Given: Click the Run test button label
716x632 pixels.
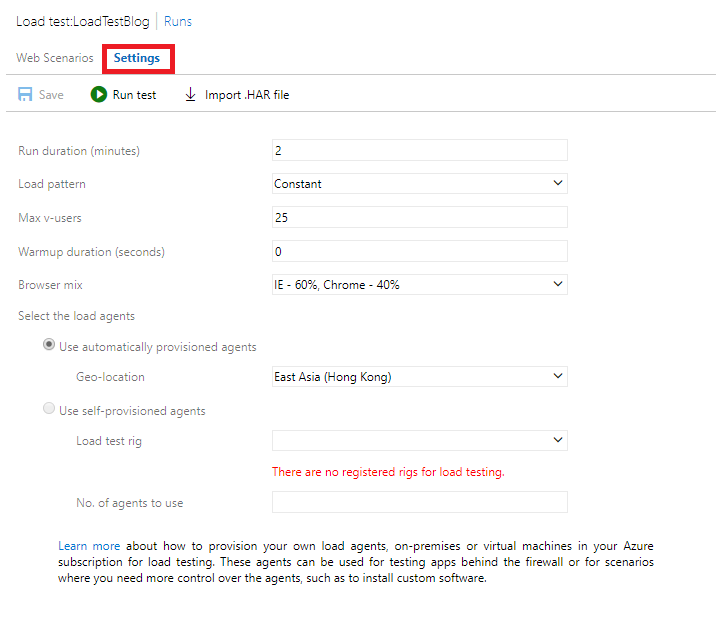Looking at the screenshot, I should [x=134, y=95].
